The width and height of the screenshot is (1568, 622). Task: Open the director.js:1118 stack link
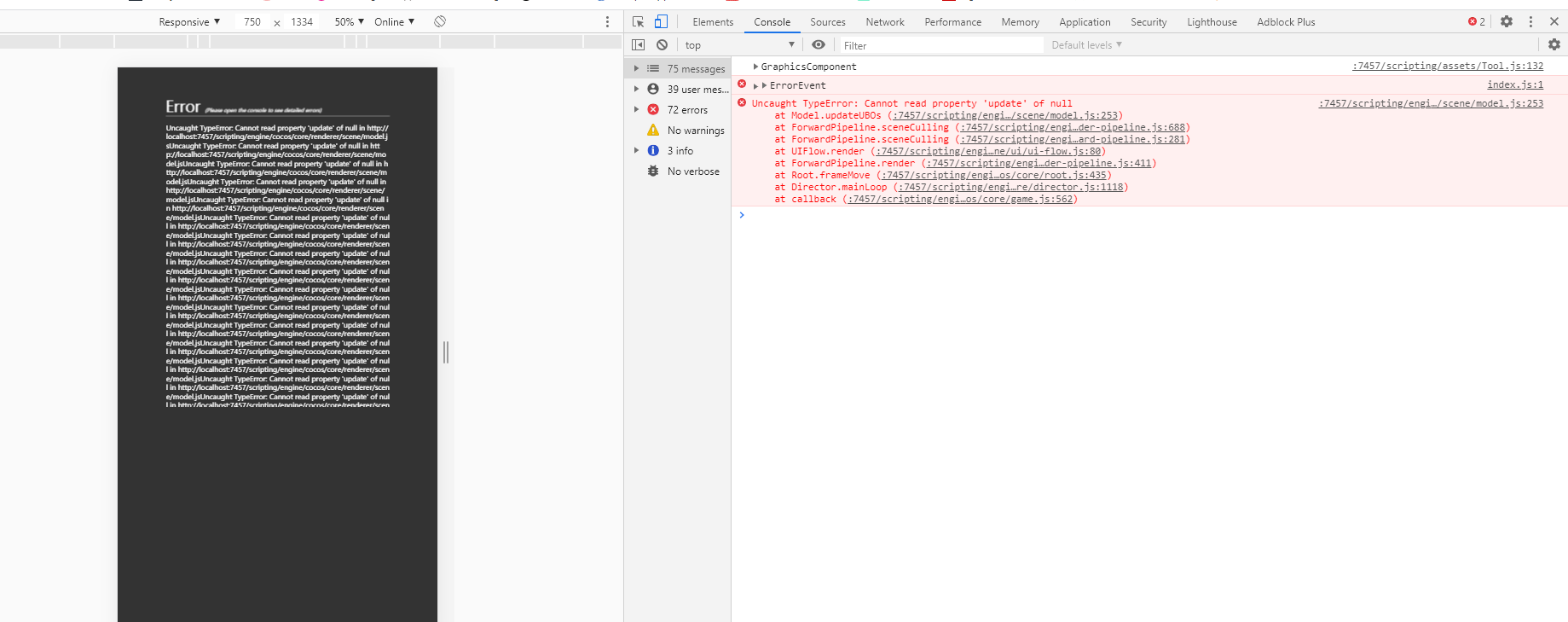point(1010,187)
